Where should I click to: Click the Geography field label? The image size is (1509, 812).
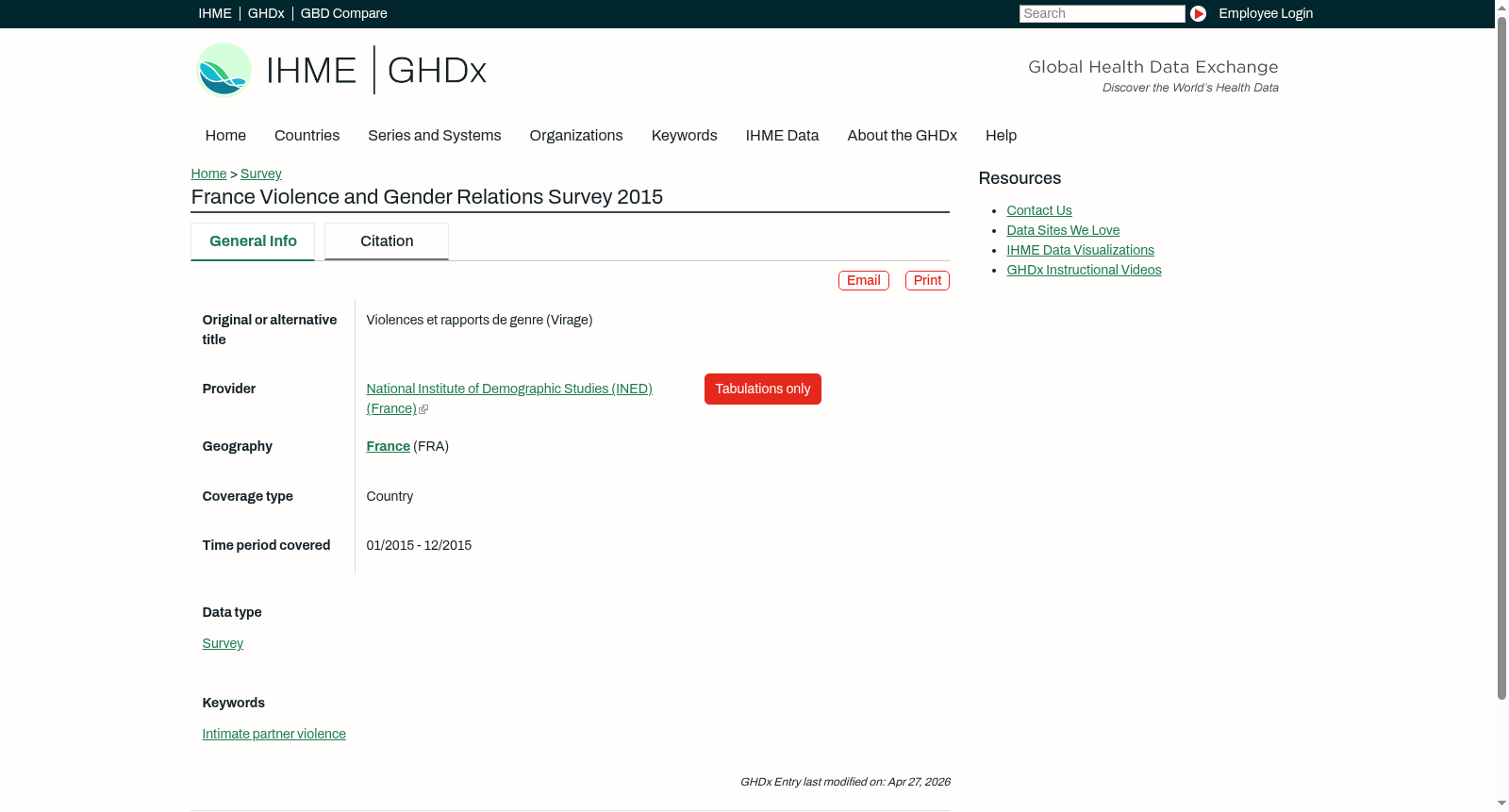tap(238, 447)
